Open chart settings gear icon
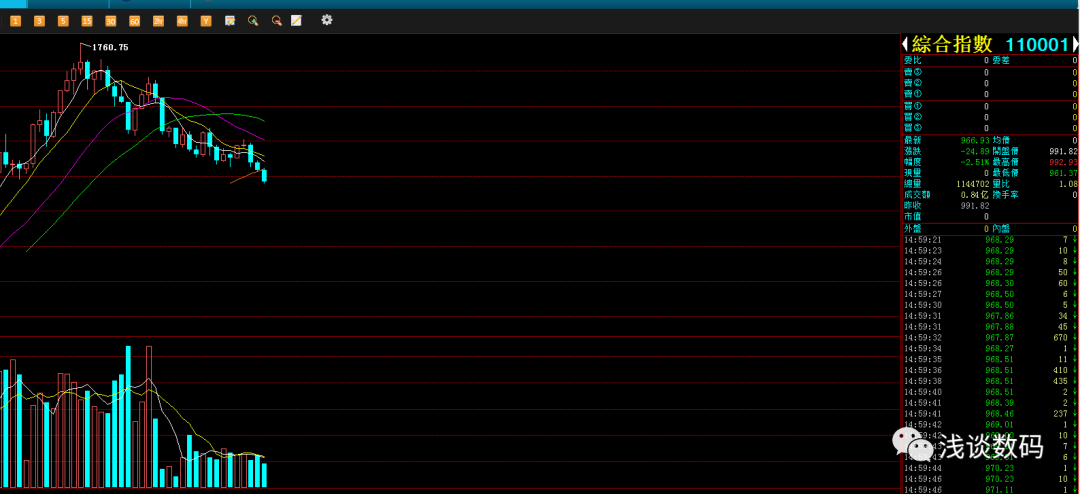 pos(326,20)
